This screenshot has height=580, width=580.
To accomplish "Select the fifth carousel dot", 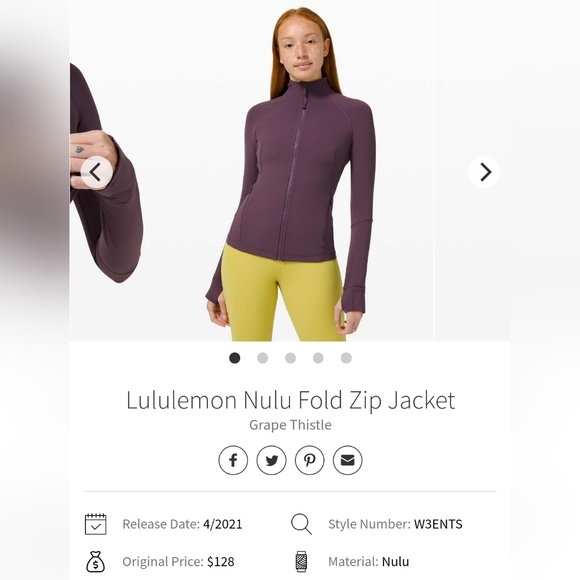I will 346,358.
